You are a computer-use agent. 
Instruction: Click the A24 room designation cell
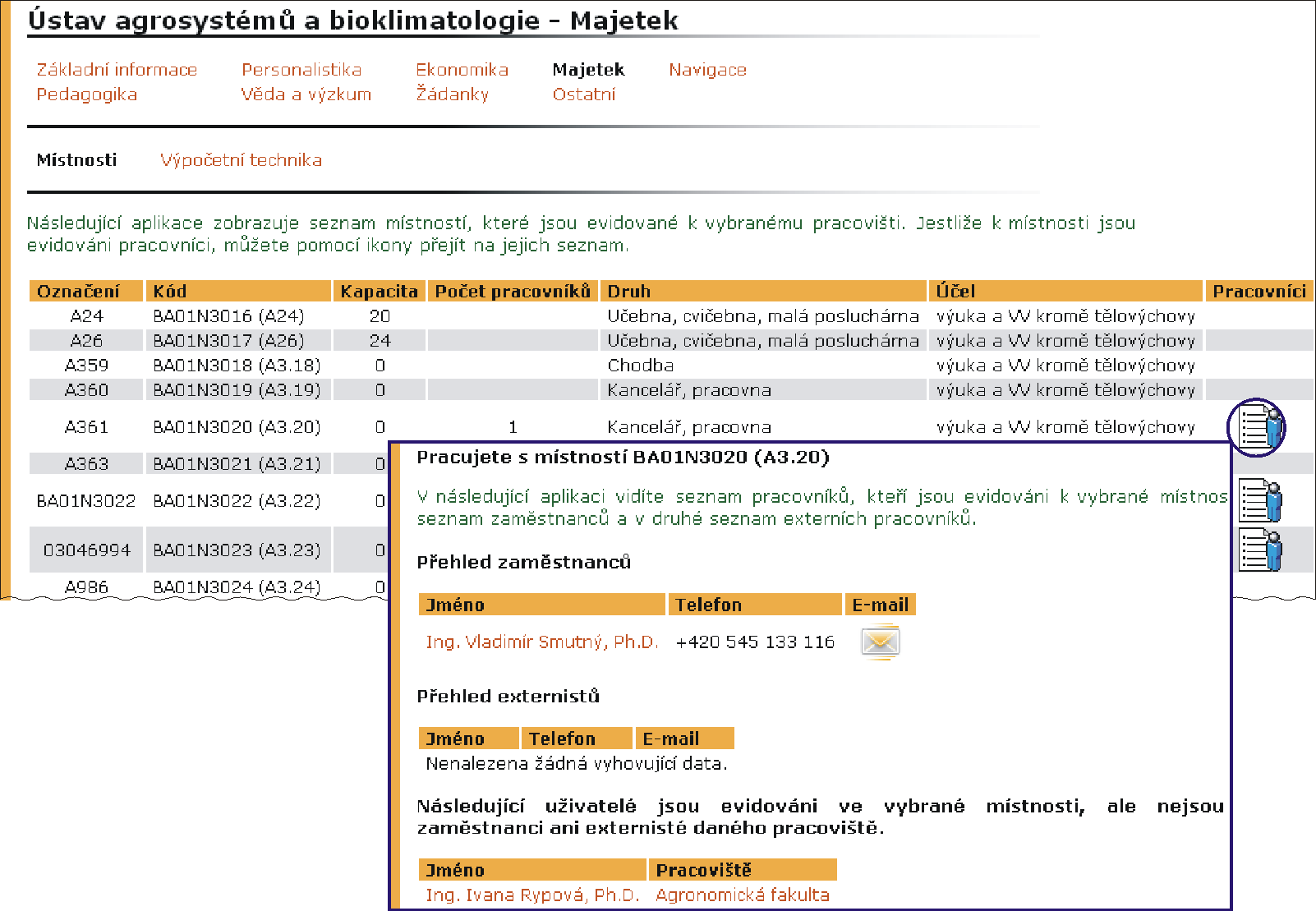click(86, 316)
